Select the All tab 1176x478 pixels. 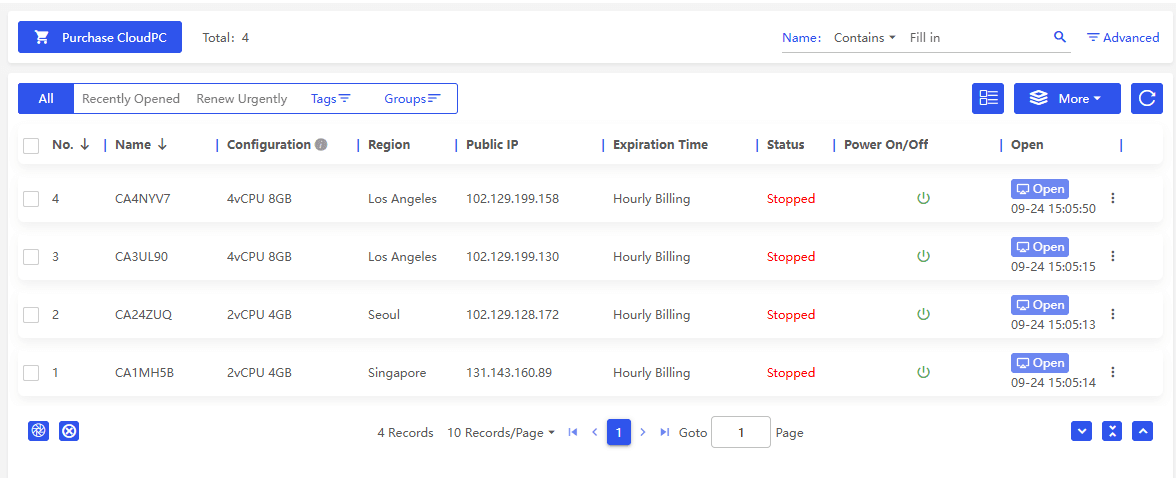click(x=46, y=98)
